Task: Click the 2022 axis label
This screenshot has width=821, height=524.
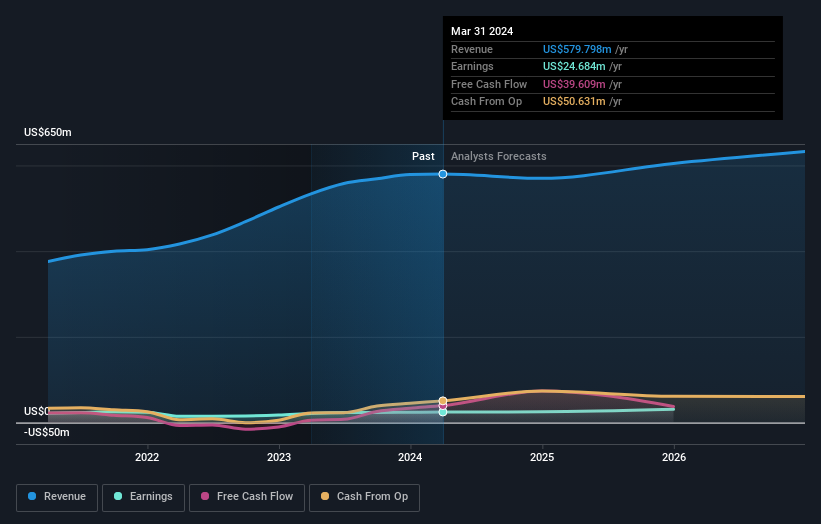Action: 147,457
